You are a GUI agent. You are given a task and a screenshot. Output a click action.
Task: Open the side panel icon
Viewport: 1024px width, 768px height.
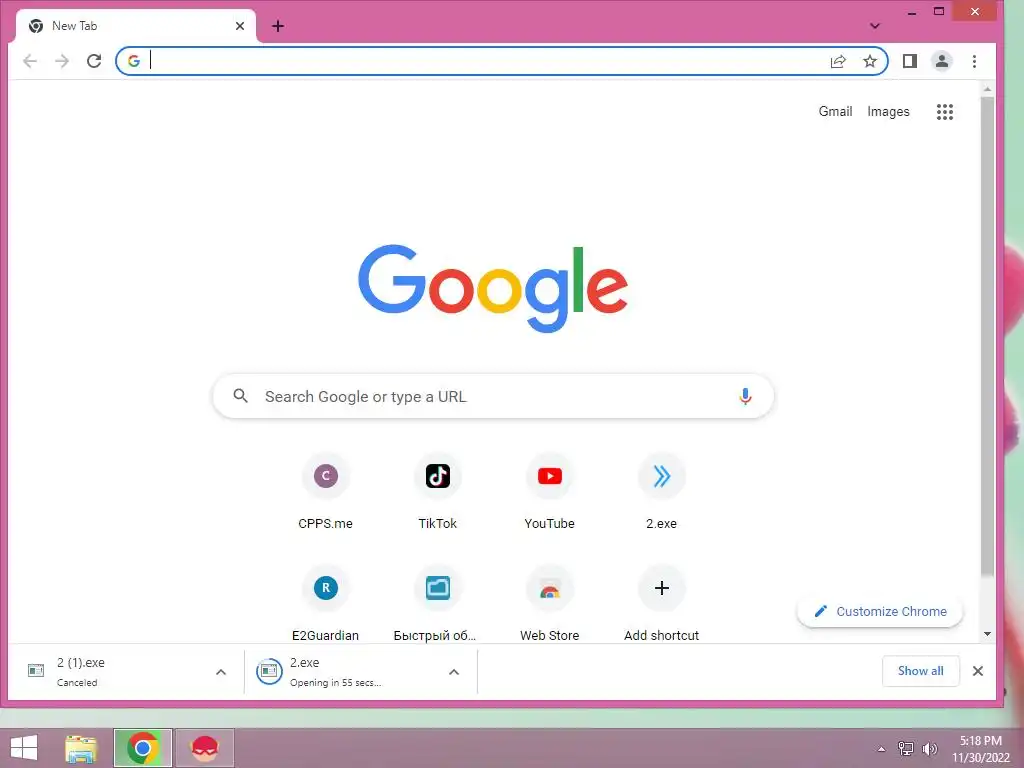click(x=910, y=61)
